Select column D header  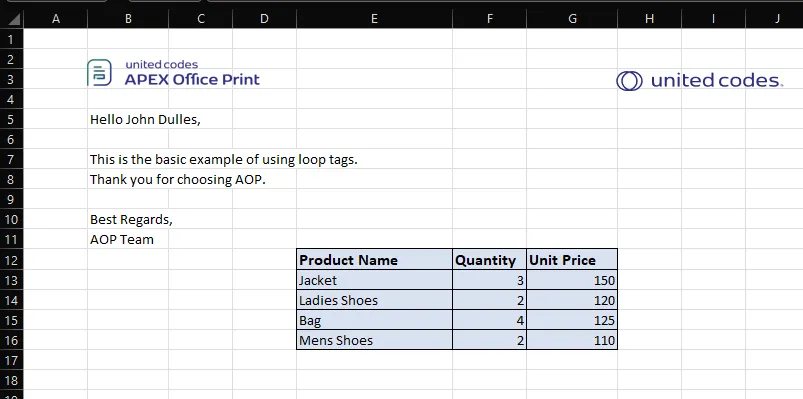coord(264,19)
